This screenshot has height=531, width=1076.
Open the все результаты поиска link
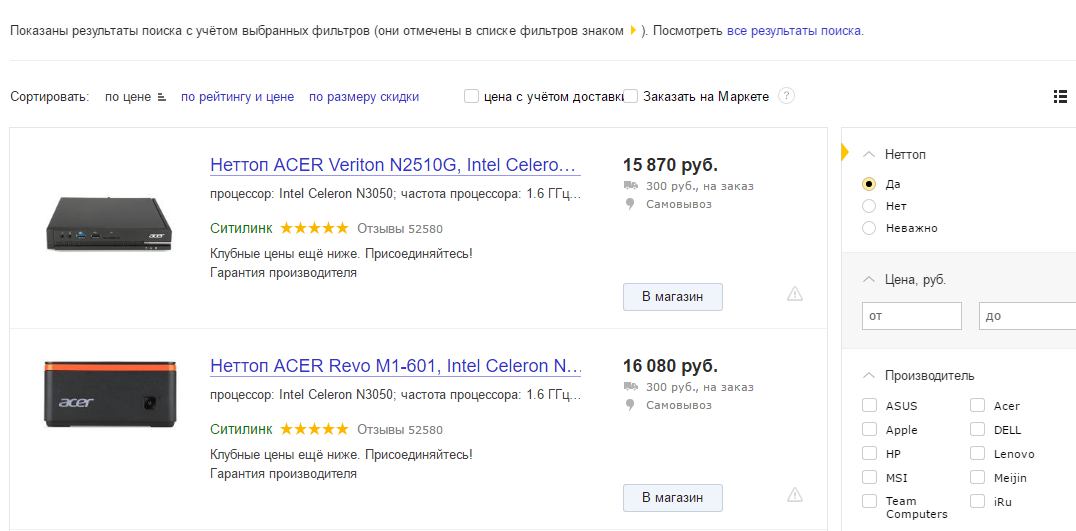[794, 31]
